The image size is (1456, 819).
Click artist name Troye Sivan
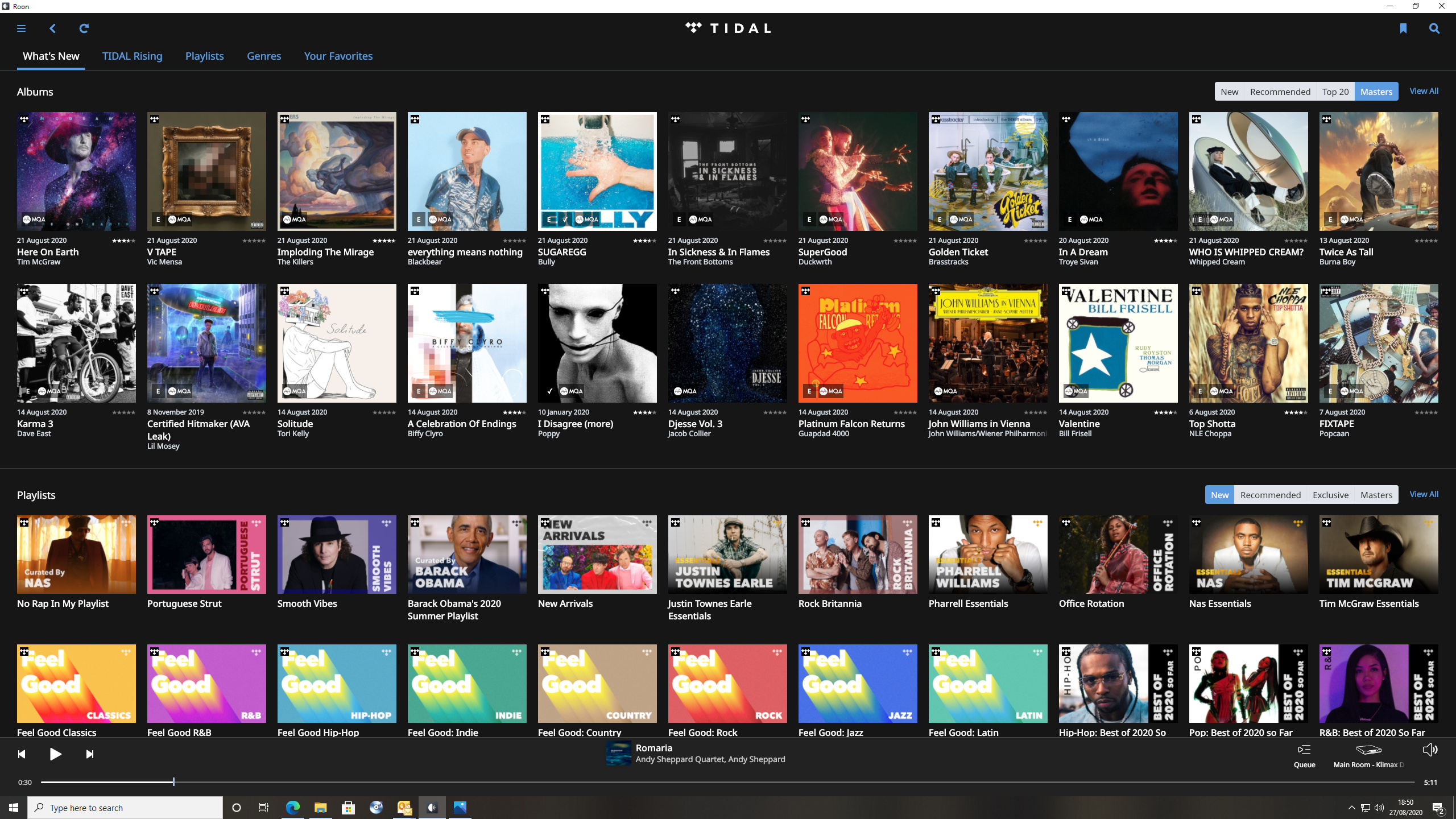click(1078, 262)
